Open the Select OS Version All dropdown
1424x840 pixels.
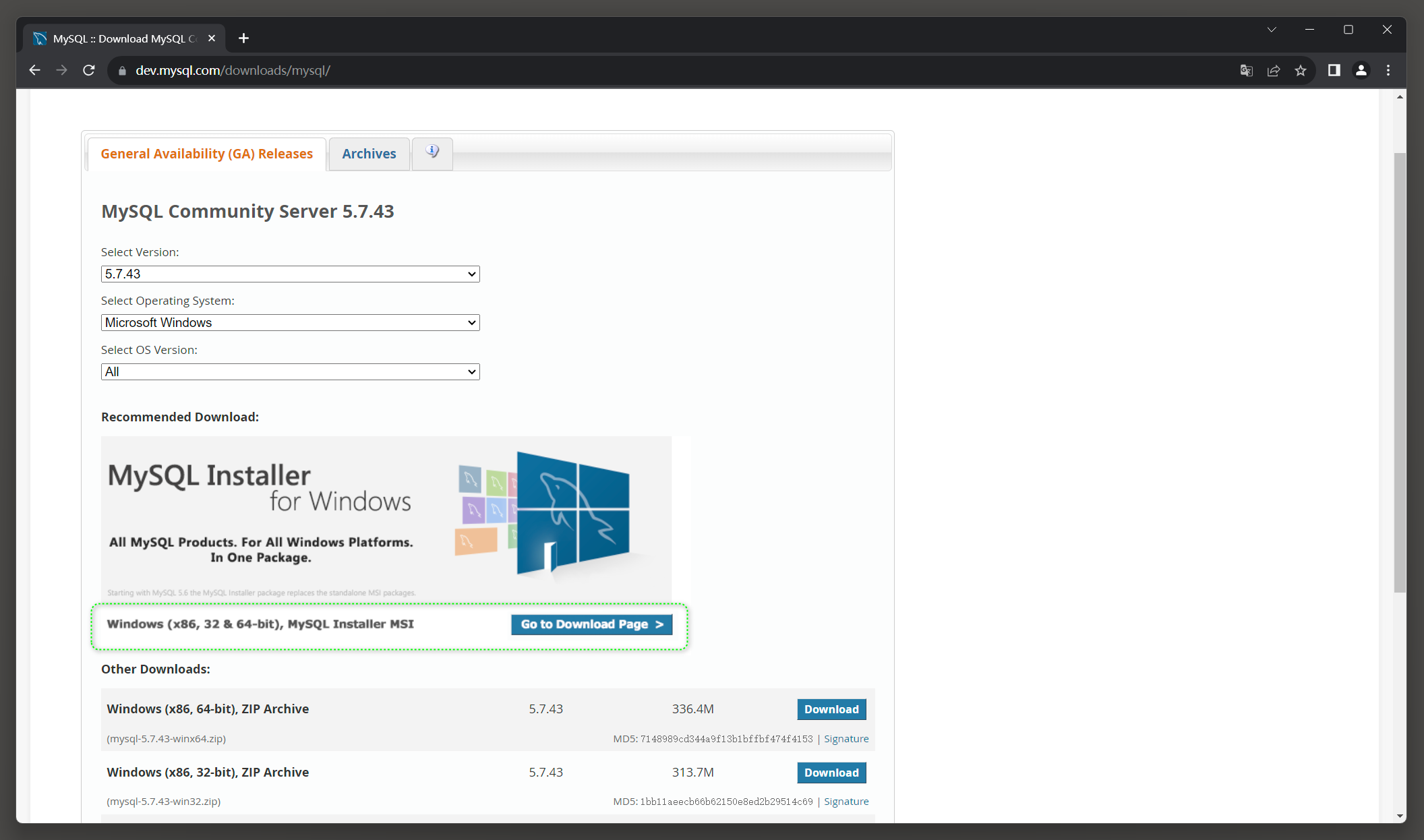tap(290, 371)
